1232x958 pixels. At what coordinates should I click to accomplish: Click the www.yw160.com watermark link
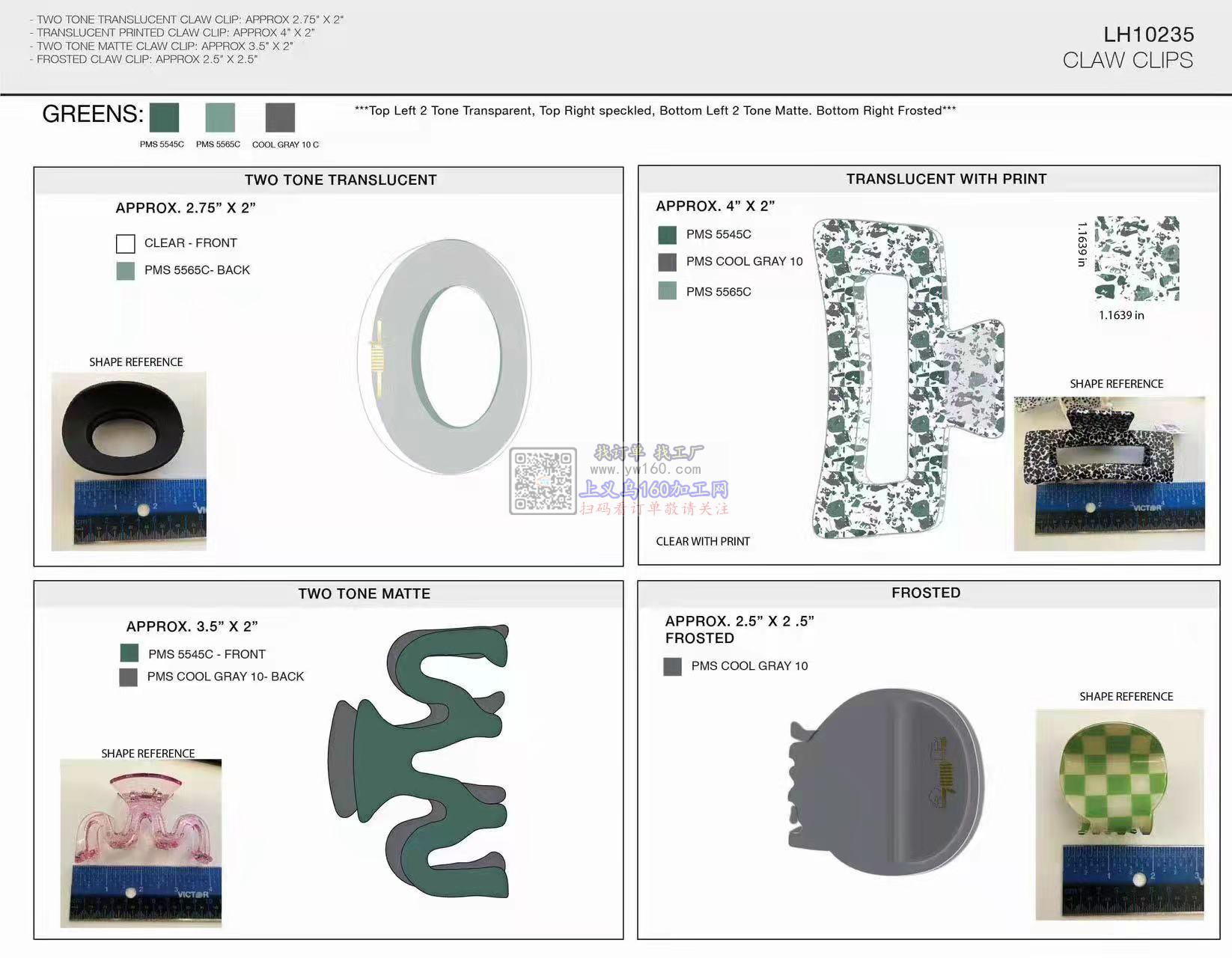[x=645, y=469]
